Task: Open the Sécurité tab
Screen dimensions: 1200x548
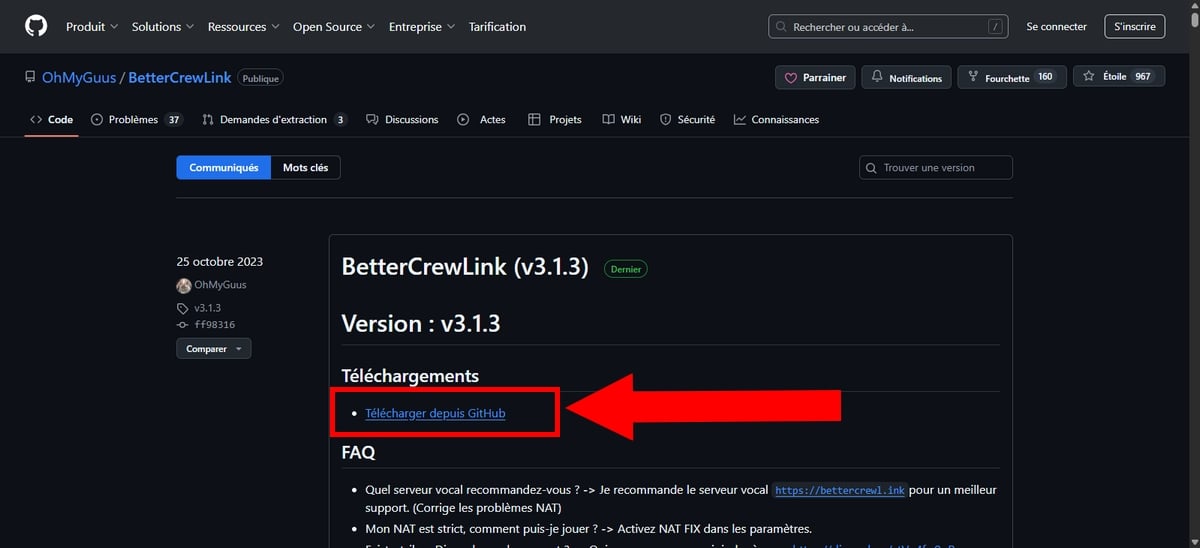Action: [687, 119]
